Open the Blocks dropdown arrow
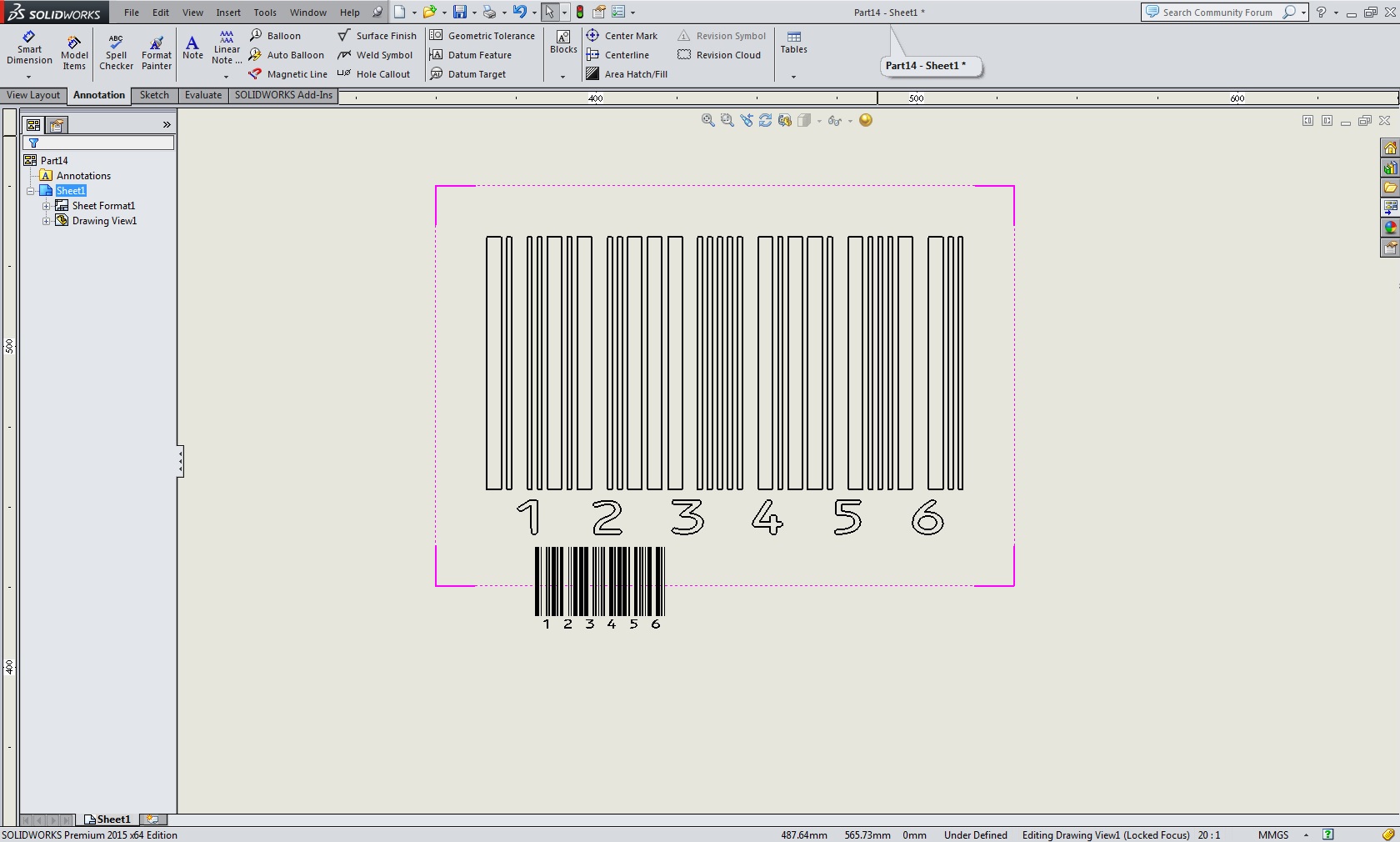 [563, 77]
